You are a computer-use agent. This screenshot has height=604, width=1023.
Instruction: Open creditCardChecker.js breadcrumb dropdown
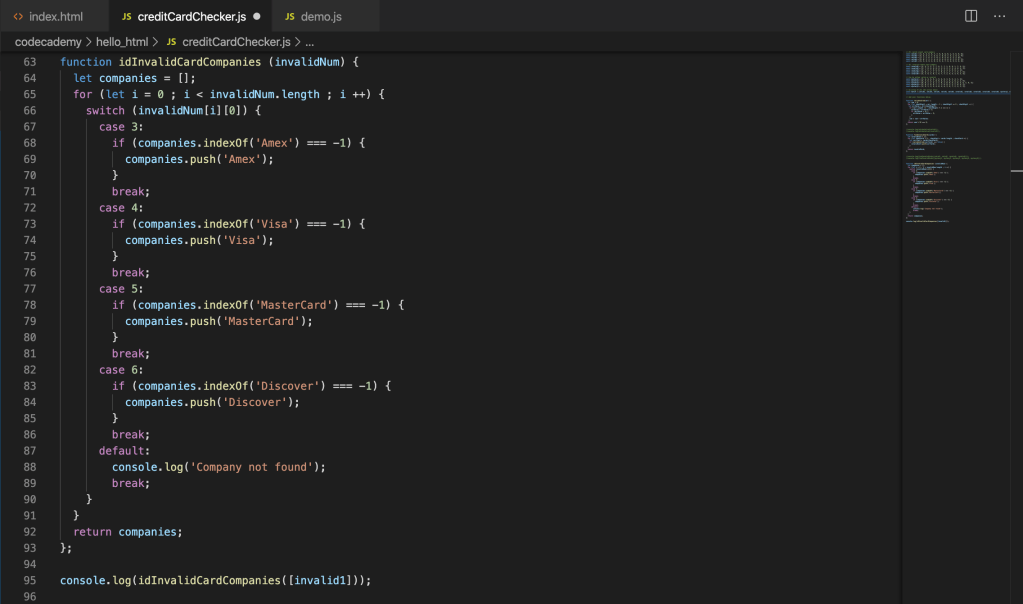coord(236,42)
